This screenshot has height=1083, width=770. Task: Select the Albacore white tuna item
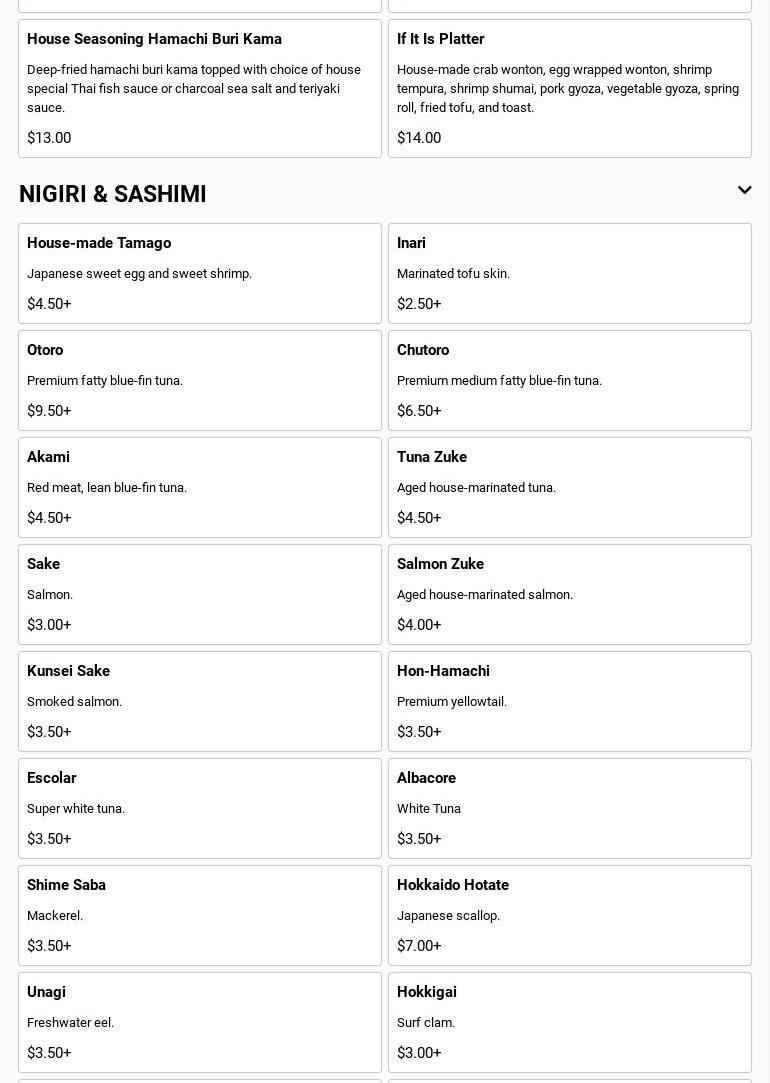tap(569, 808)
